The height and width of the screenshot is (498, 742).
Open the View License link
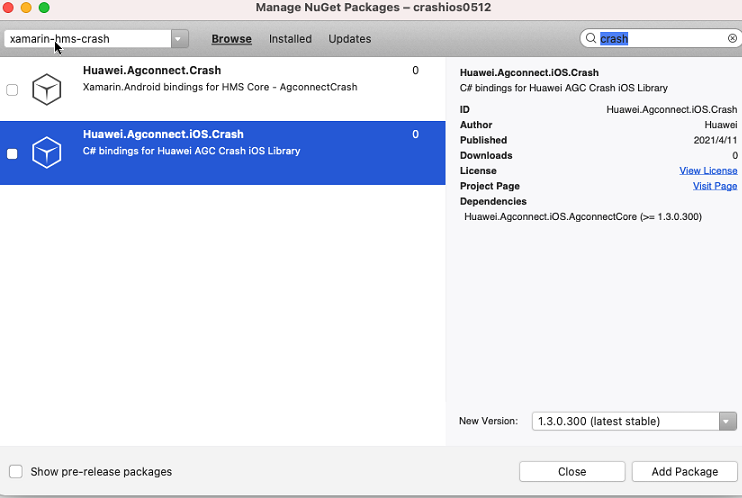click(x=708, y=171)
